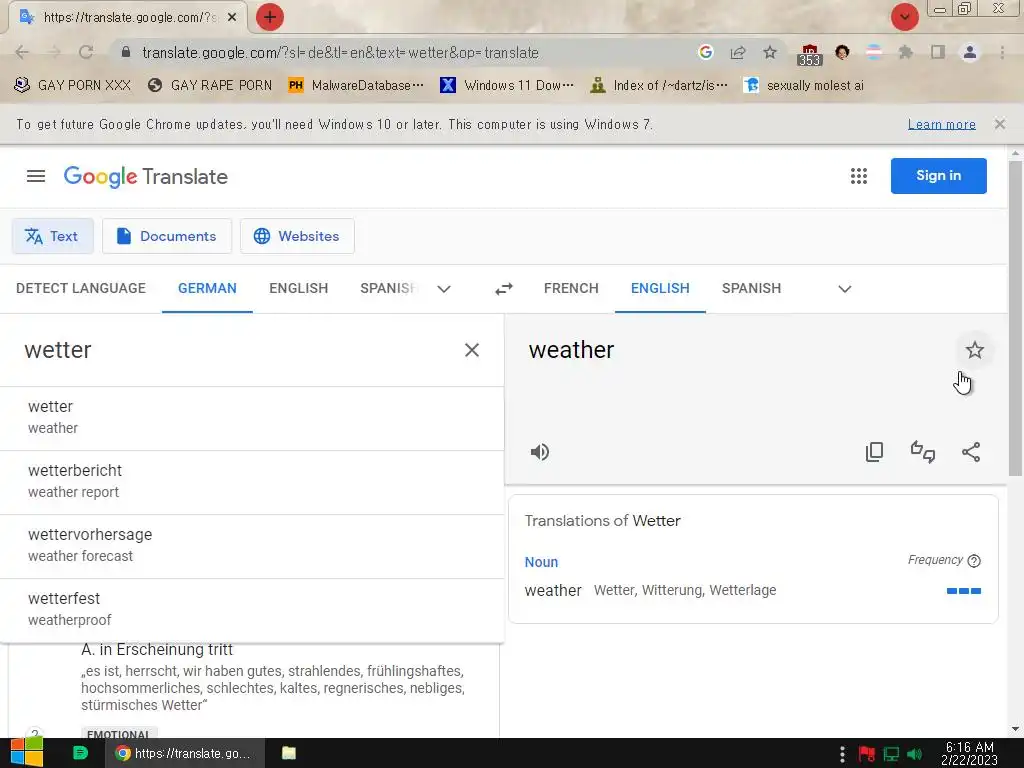Switch to Chrome window on the taskbar

coord(185,753)
